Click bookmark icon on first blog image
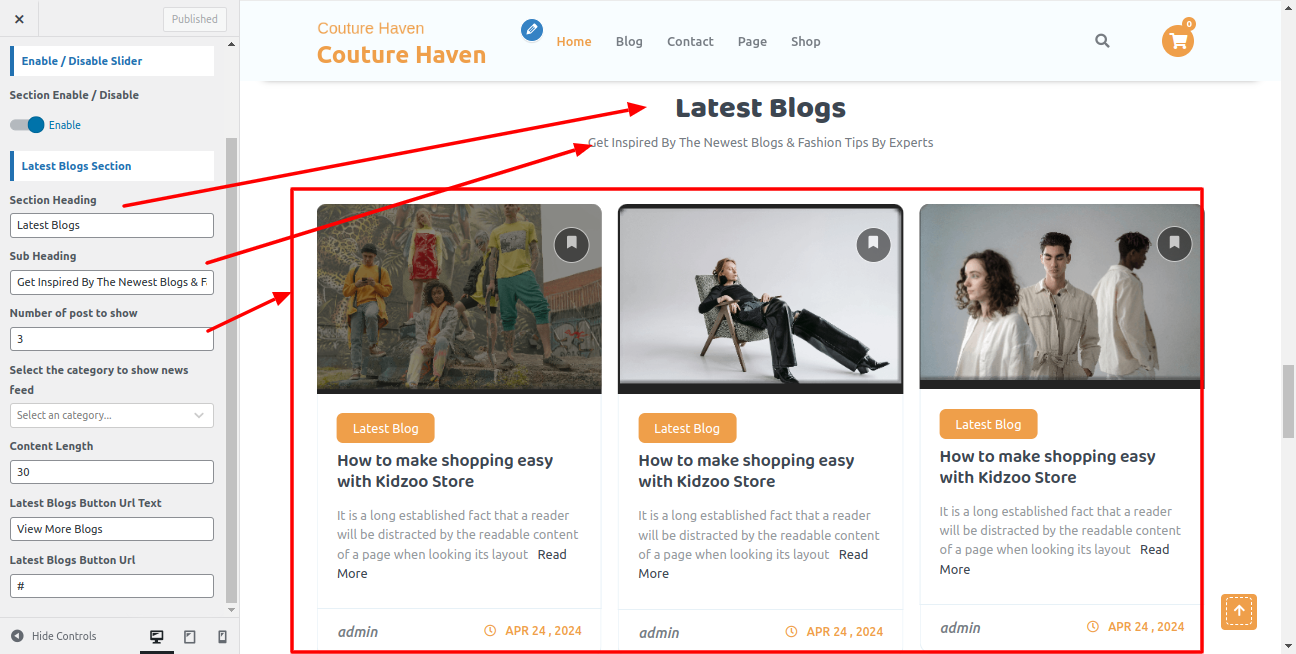Image resolution: width=1296 pixels, height=654 pixels. 571,244
